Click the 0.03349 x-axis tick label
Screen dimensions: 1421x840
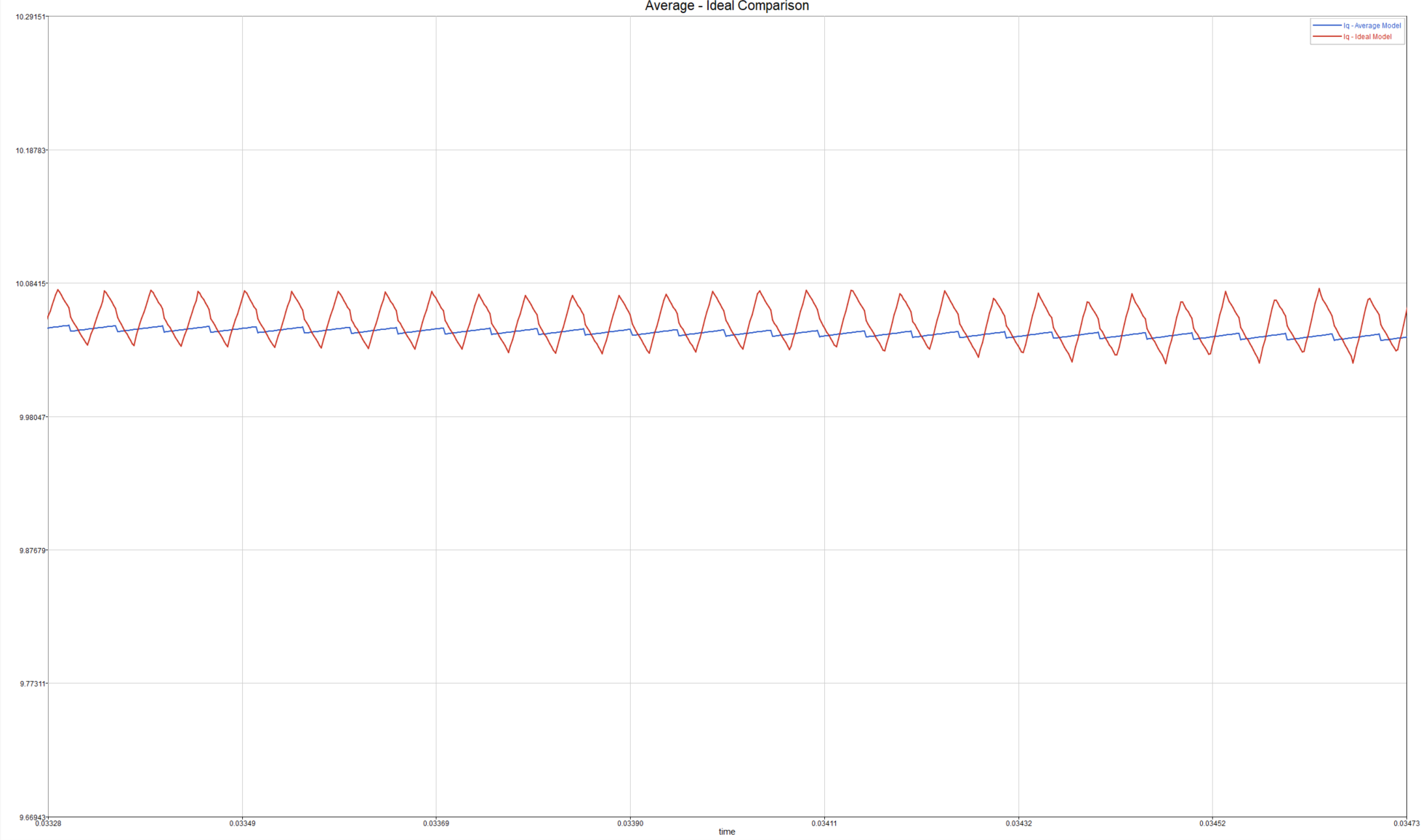click(242, 823)
